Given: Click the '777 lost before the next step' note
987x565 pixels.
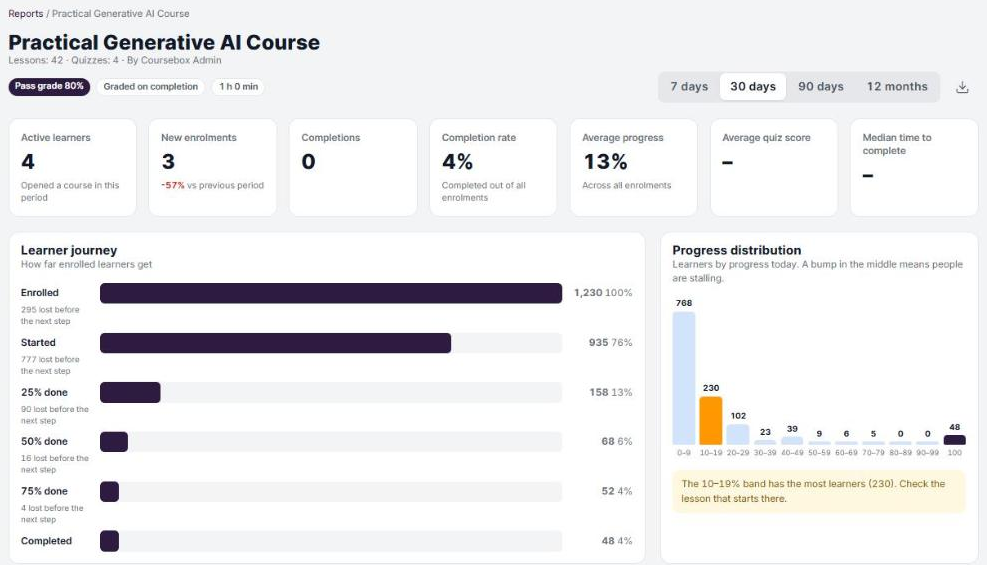Looking at the screenshot, I should 50,365.
